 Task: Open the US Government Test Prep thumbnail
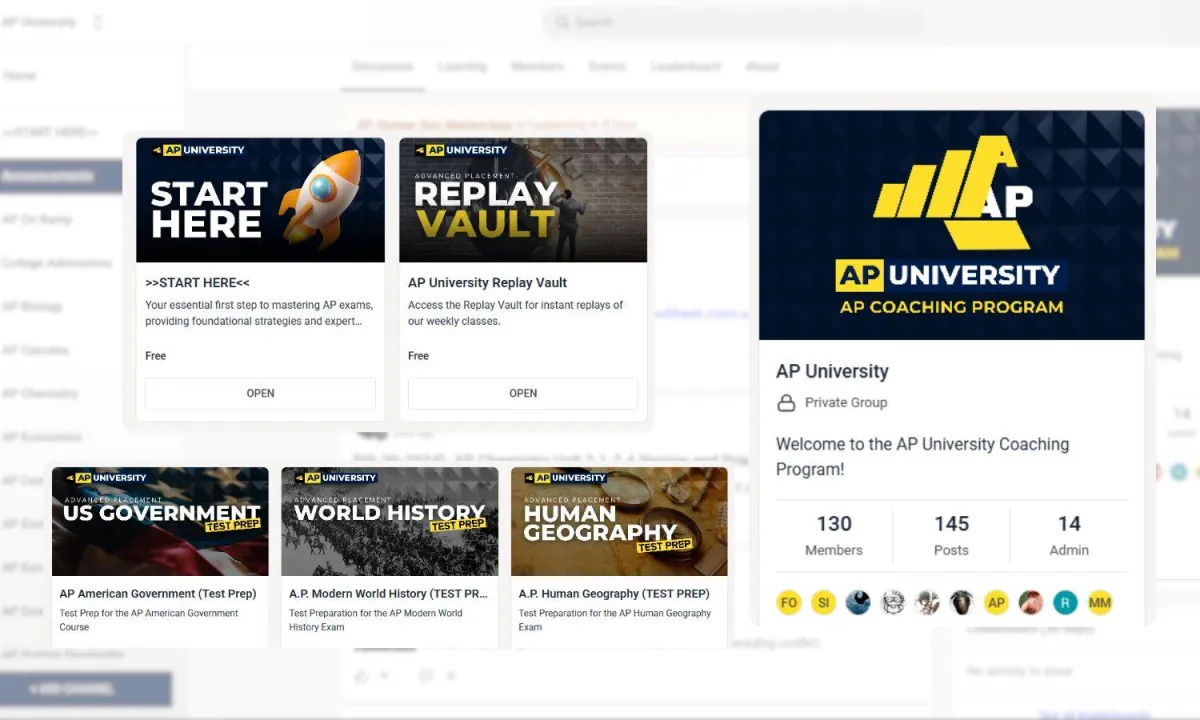coord(160,521)
